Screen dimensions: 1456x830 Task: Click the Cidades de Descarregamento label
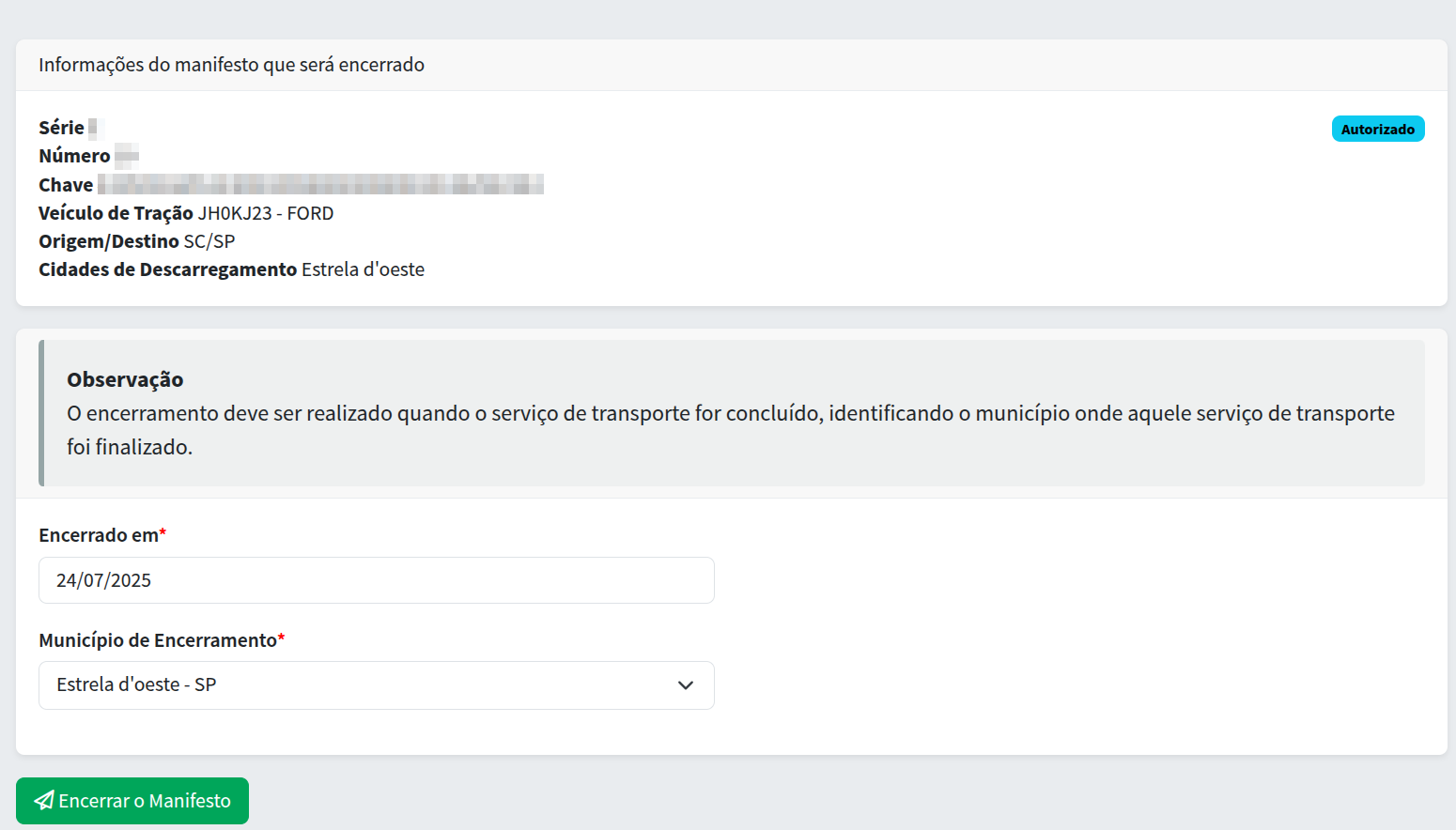pyautogui.click(x=167, y=269)
